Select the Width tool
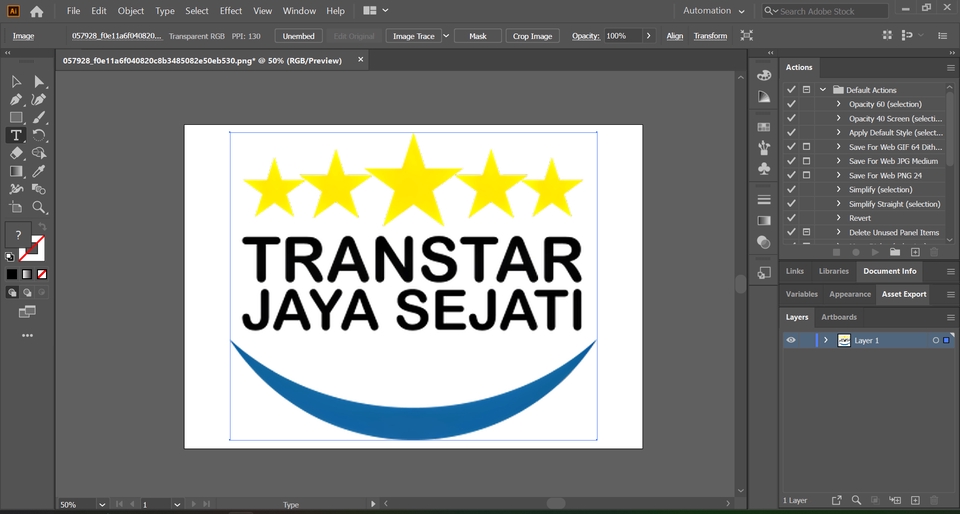960x514 pixels. point(17,189)
